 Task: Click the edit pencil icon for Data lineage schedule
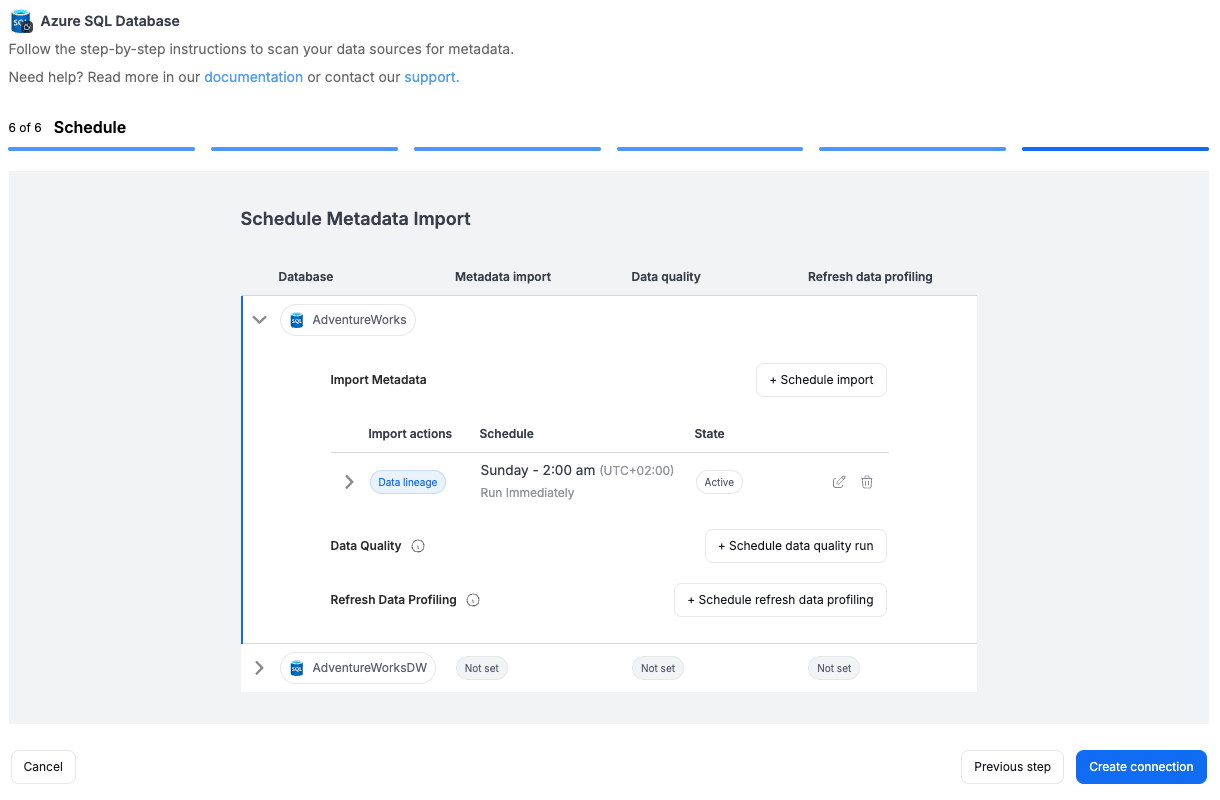click(x=839, y=482)
